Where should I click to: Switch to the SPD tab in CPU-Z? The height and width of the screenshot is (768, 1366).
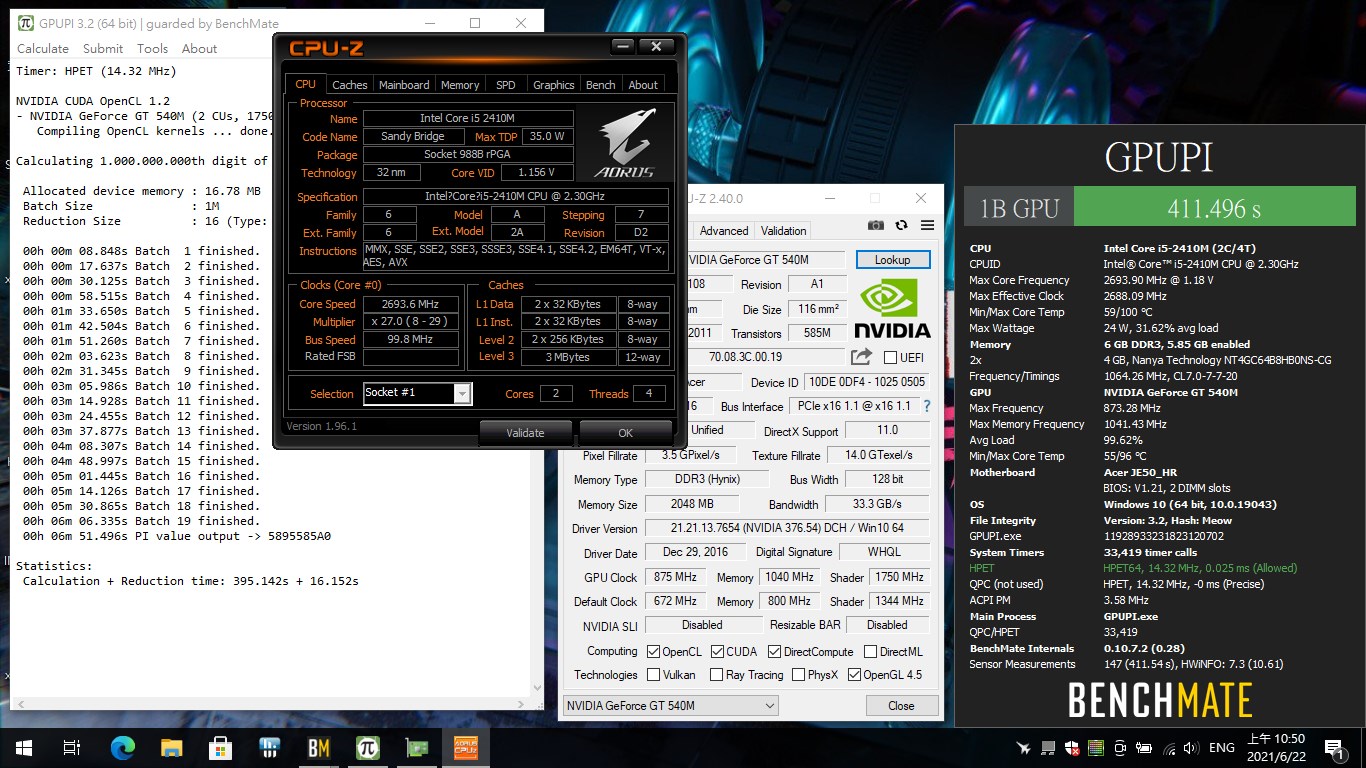coord(506,85)
